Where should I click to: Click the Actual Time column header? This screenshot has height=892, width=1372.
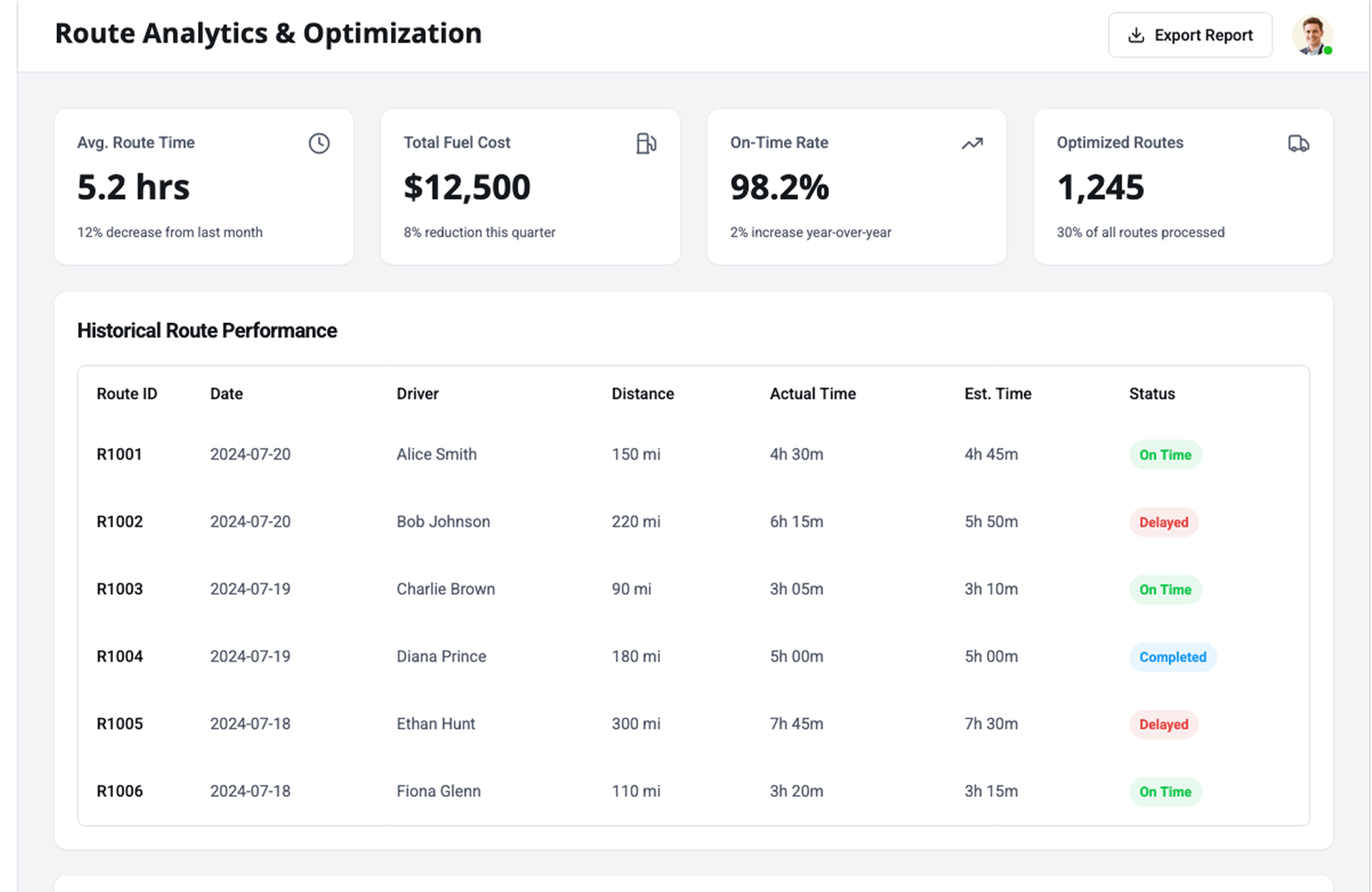[x=812, y=394]
